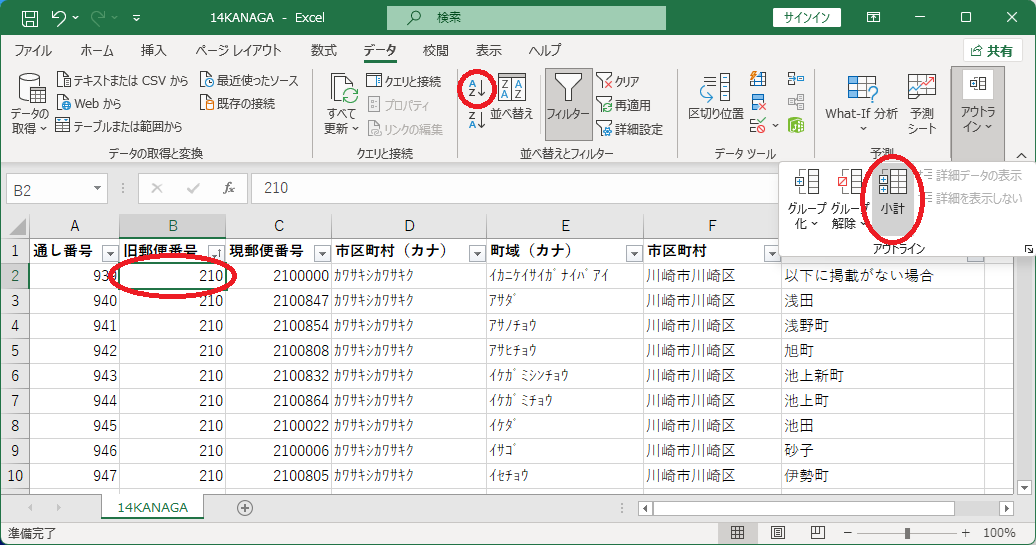
Task: Click the Data Validation icon
Action: tap(758, 125)
